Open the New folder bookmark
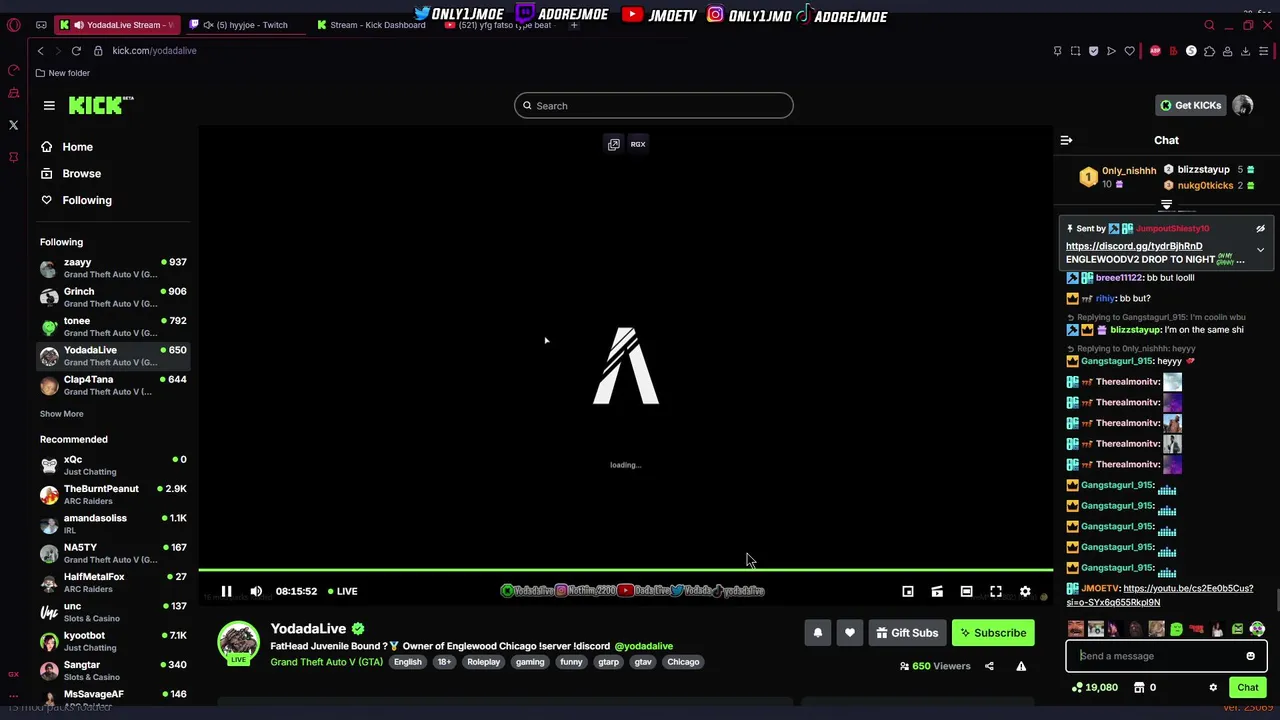The height and width of the screenshot is (720, 1280). click(62, 73)
